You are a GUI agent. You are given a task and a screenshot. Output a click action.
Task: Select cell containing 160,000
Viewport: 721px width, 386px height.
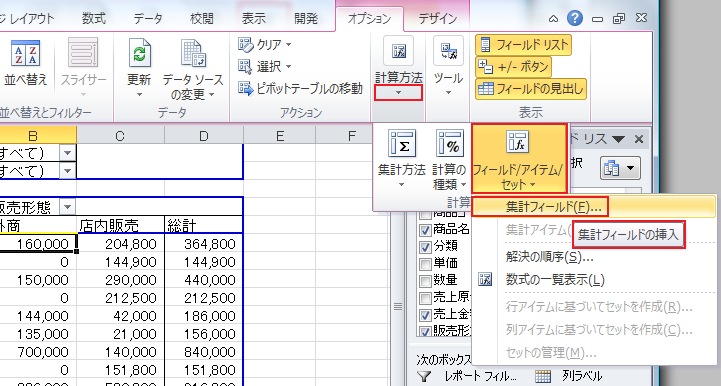(39, 244)
